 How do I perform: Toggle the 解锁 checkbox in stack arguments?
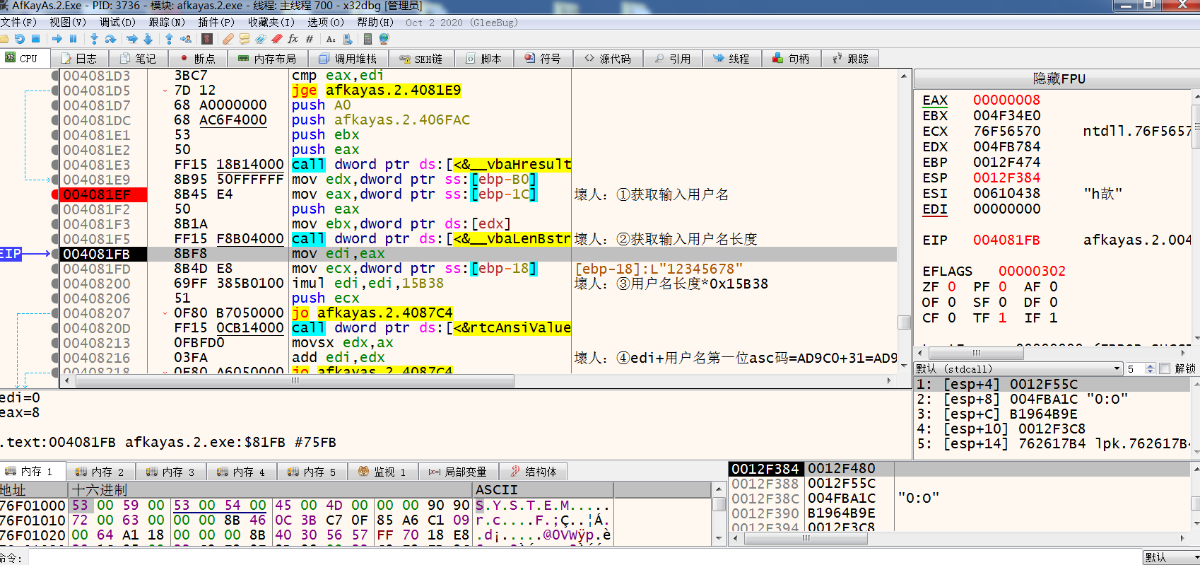point(1164,369)
